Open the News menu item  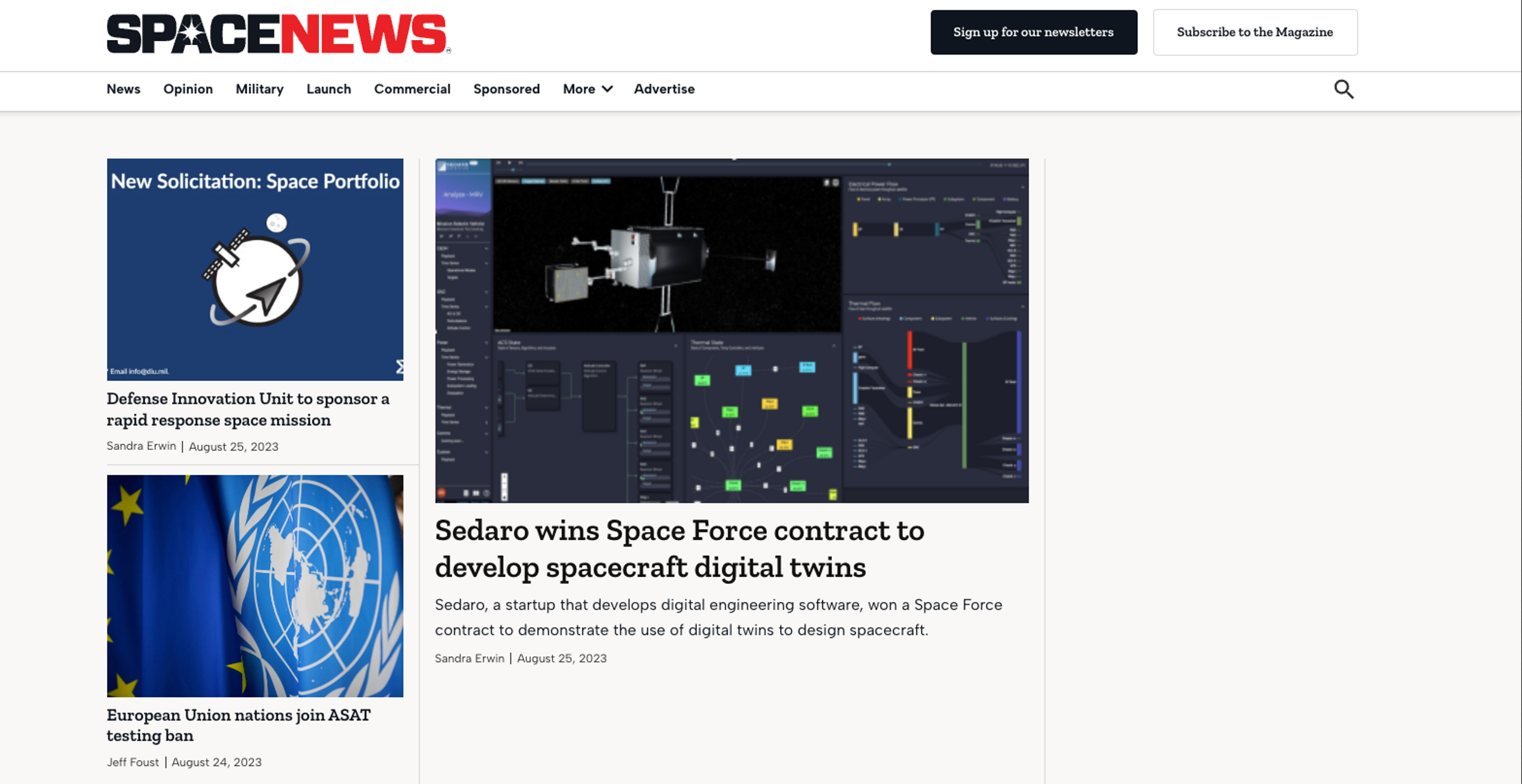pos(124,89)
